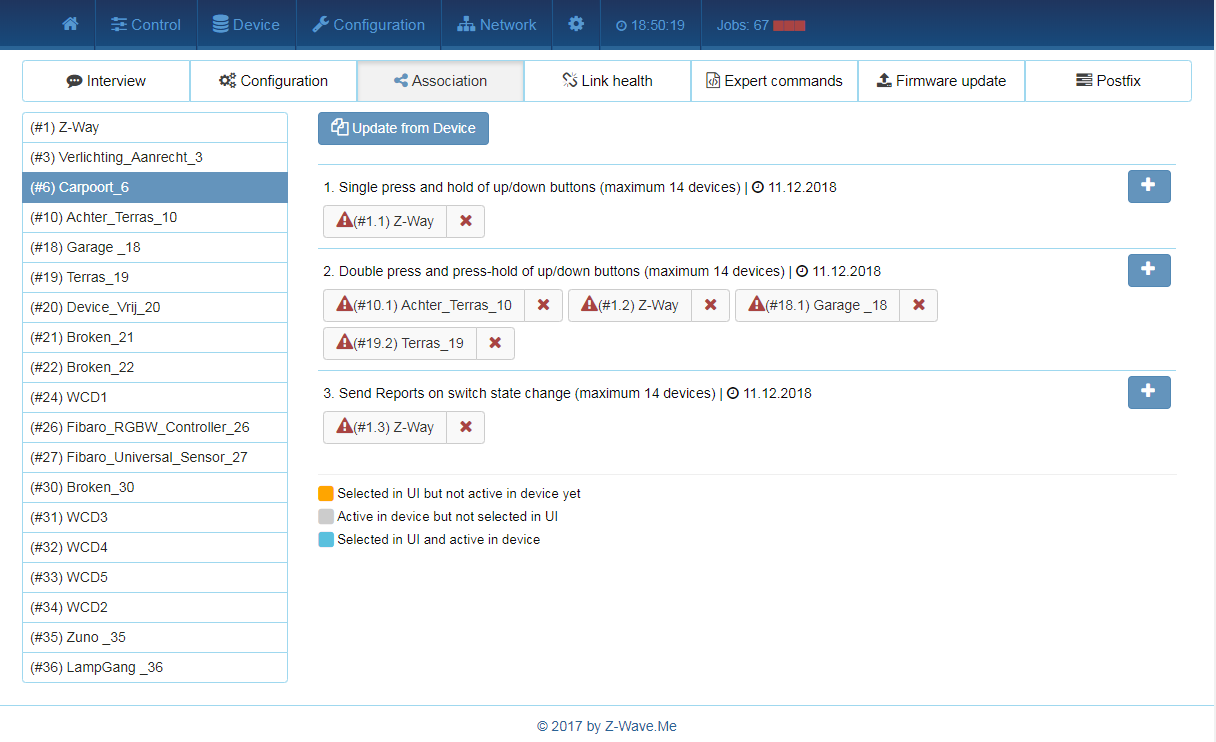Switch to the Link health tab
Image resolution: width=1216 pixels, height=742 pixels.
(607, 81)
